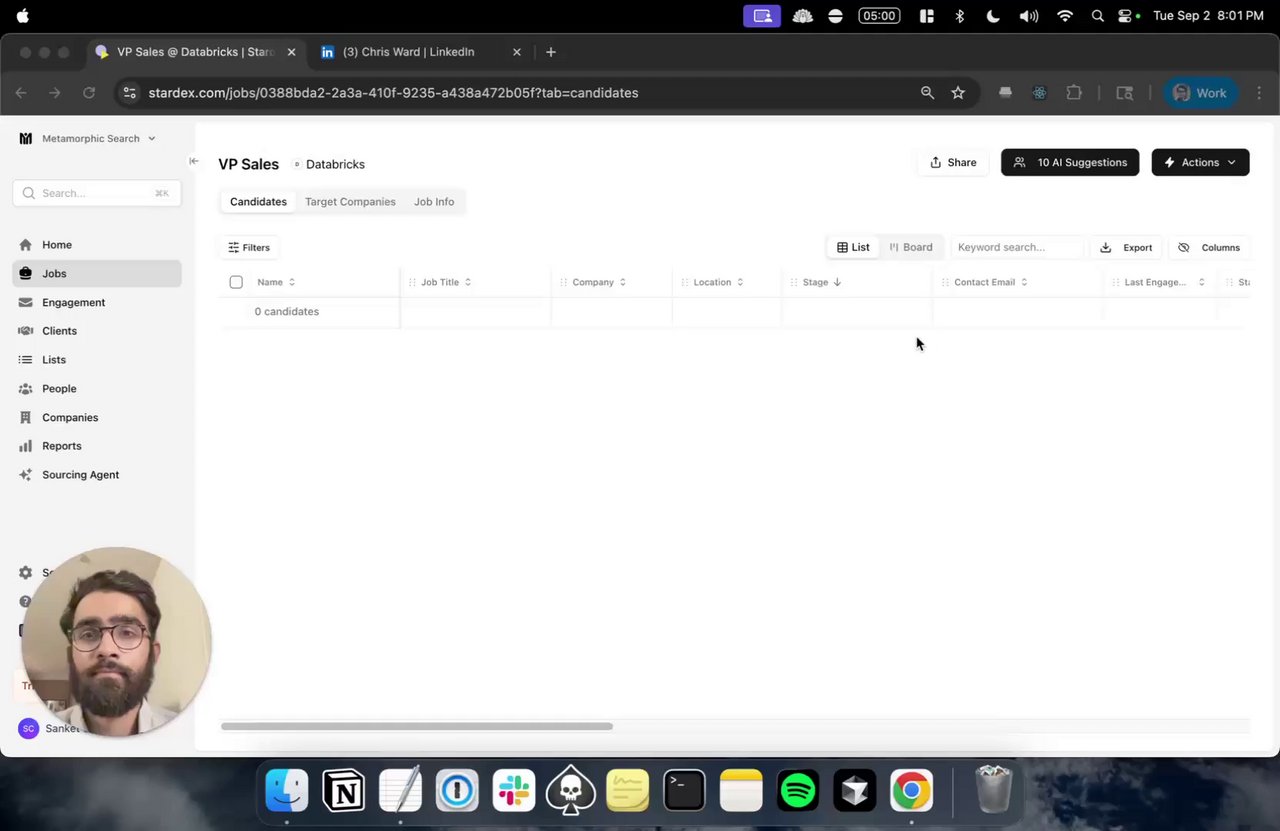This screenshot has width=1280, height=831.
Task: Open the Lists section
Action: tap(96, 360)
